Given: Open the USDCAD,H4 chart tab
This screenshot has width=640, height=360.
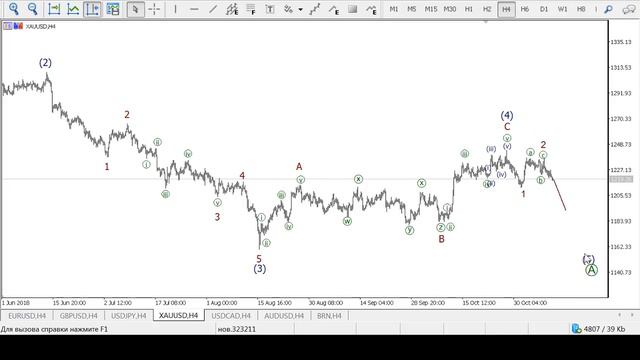Looking at the screenshot, I should tap(231, 316).
